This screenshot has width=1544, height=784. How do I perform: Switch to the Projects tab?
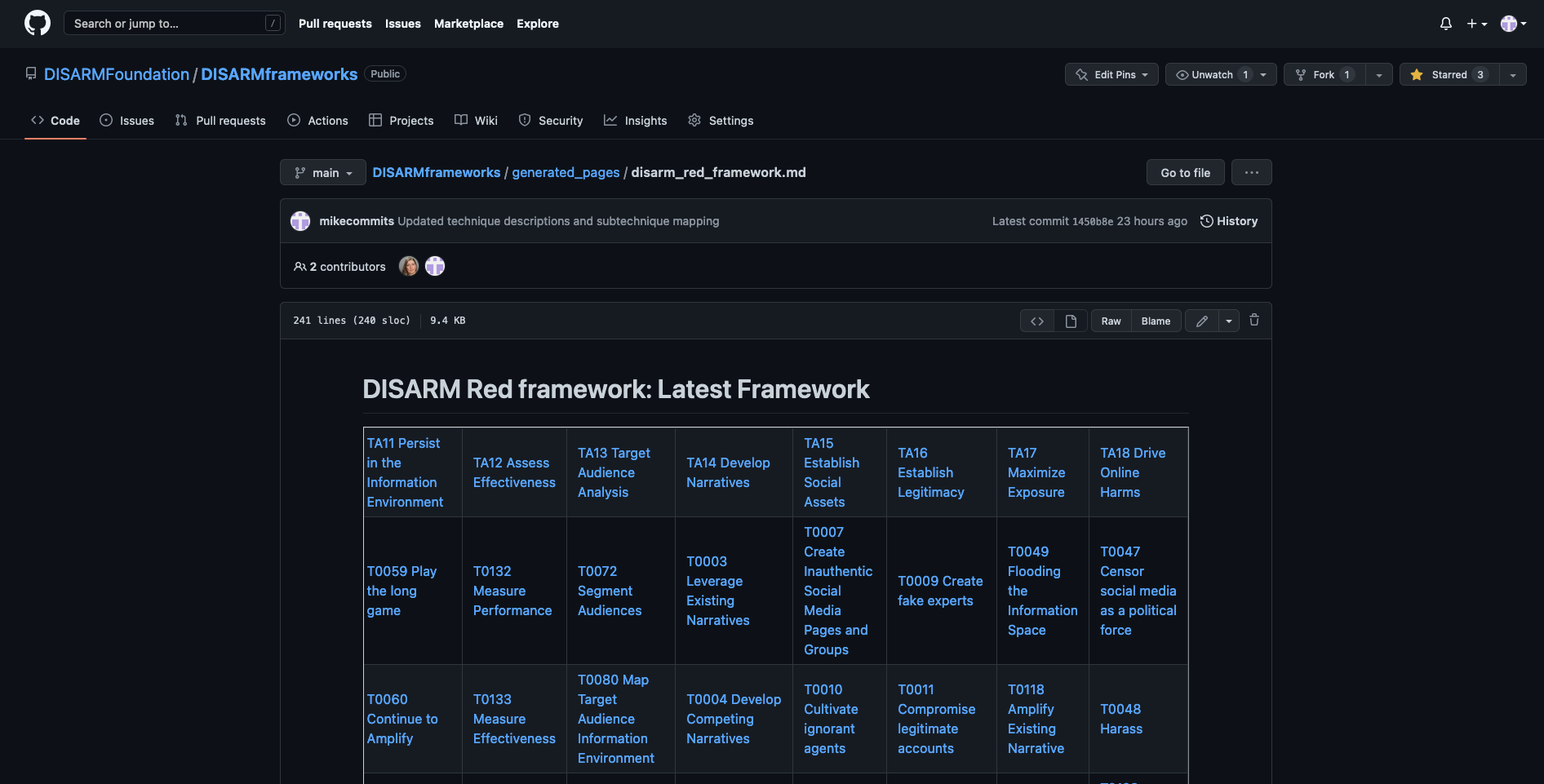click(401, 121)
